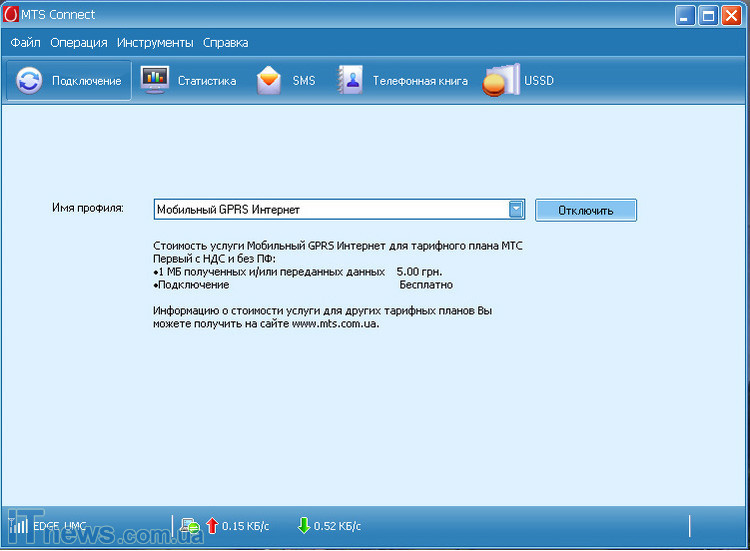The height and width of the screenshot is (551, 750).
Task: Open the Инструменты menu
Action: tap(155, 43)
